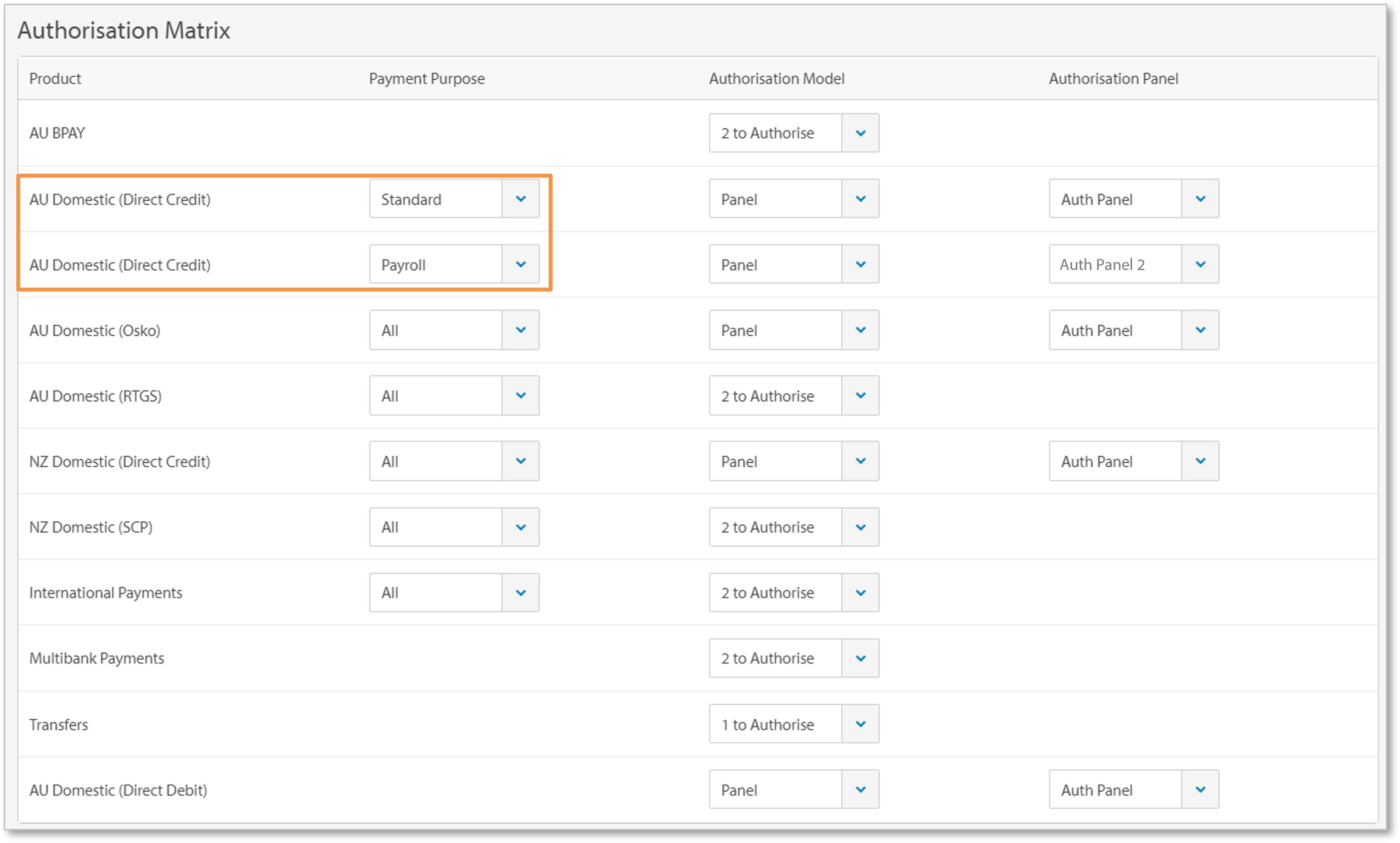Click NZ Domestic (SCP) payment purpose chevron
This screenshot has width=1400, height=843.
pyautogui.click(x=520, y=527)
